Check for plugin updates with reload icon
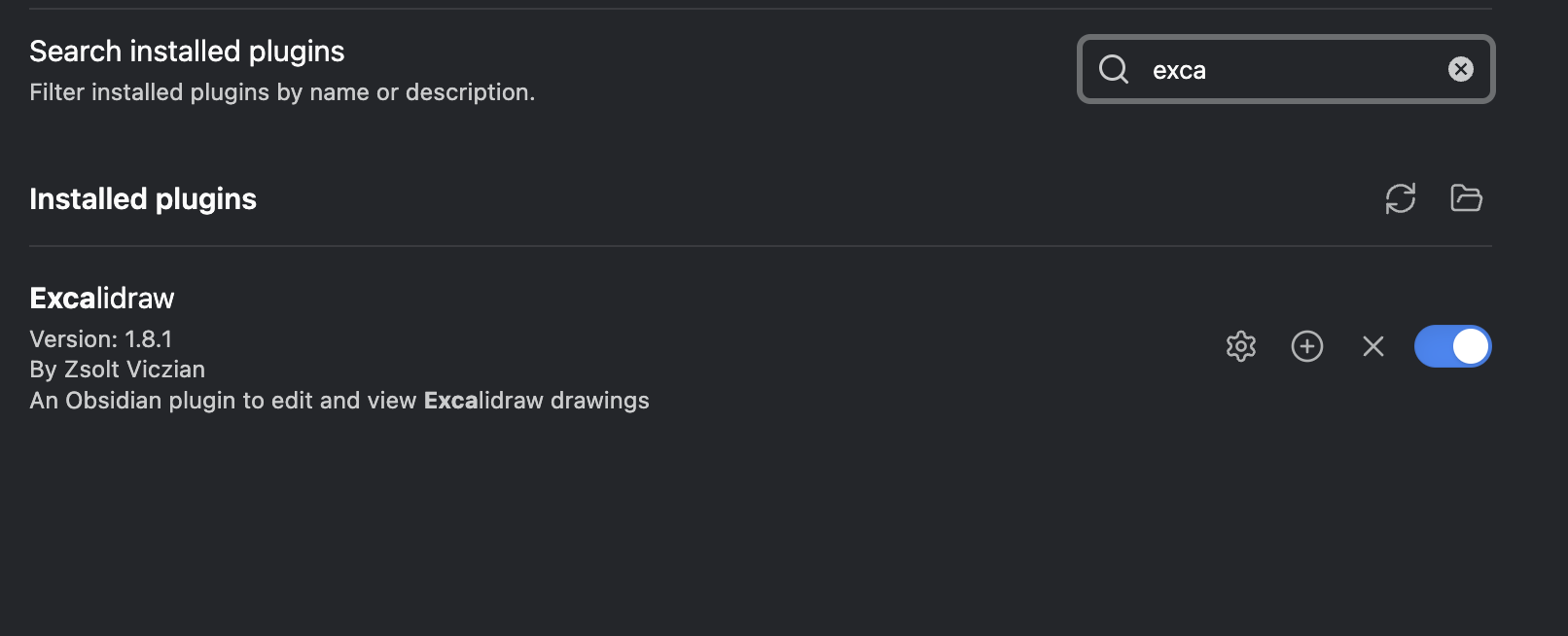1568x636 pixels. pyautogui.click(x=1401, y=197)
